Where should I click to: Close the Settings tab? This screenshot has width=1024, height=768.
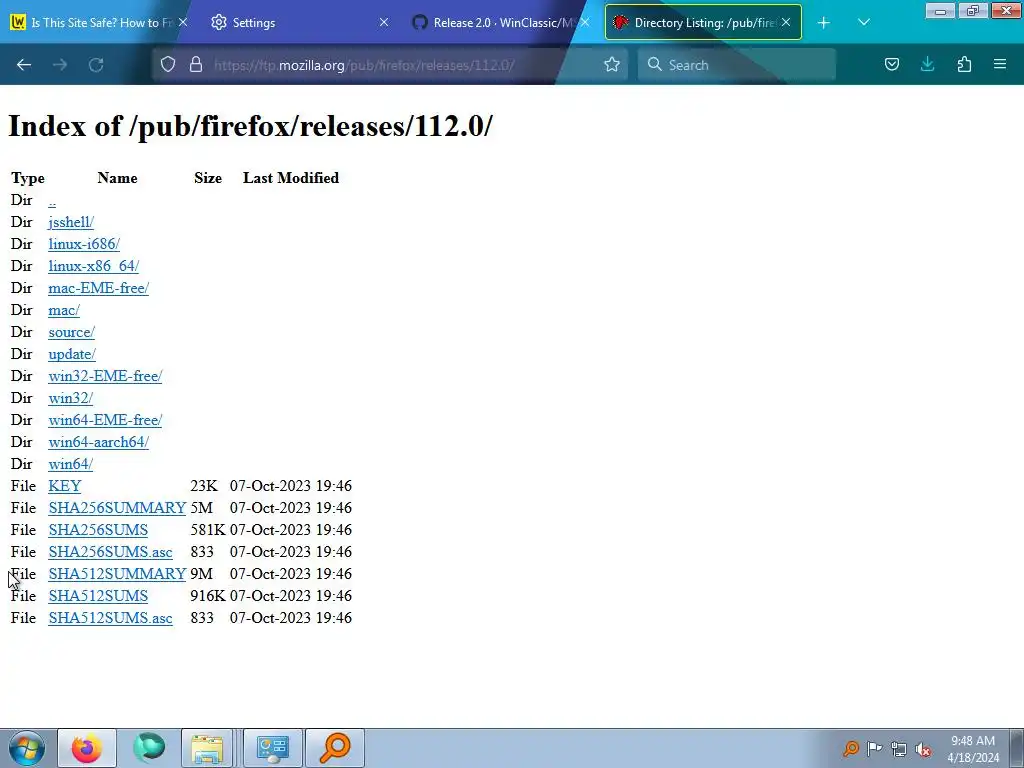(384, 23)
